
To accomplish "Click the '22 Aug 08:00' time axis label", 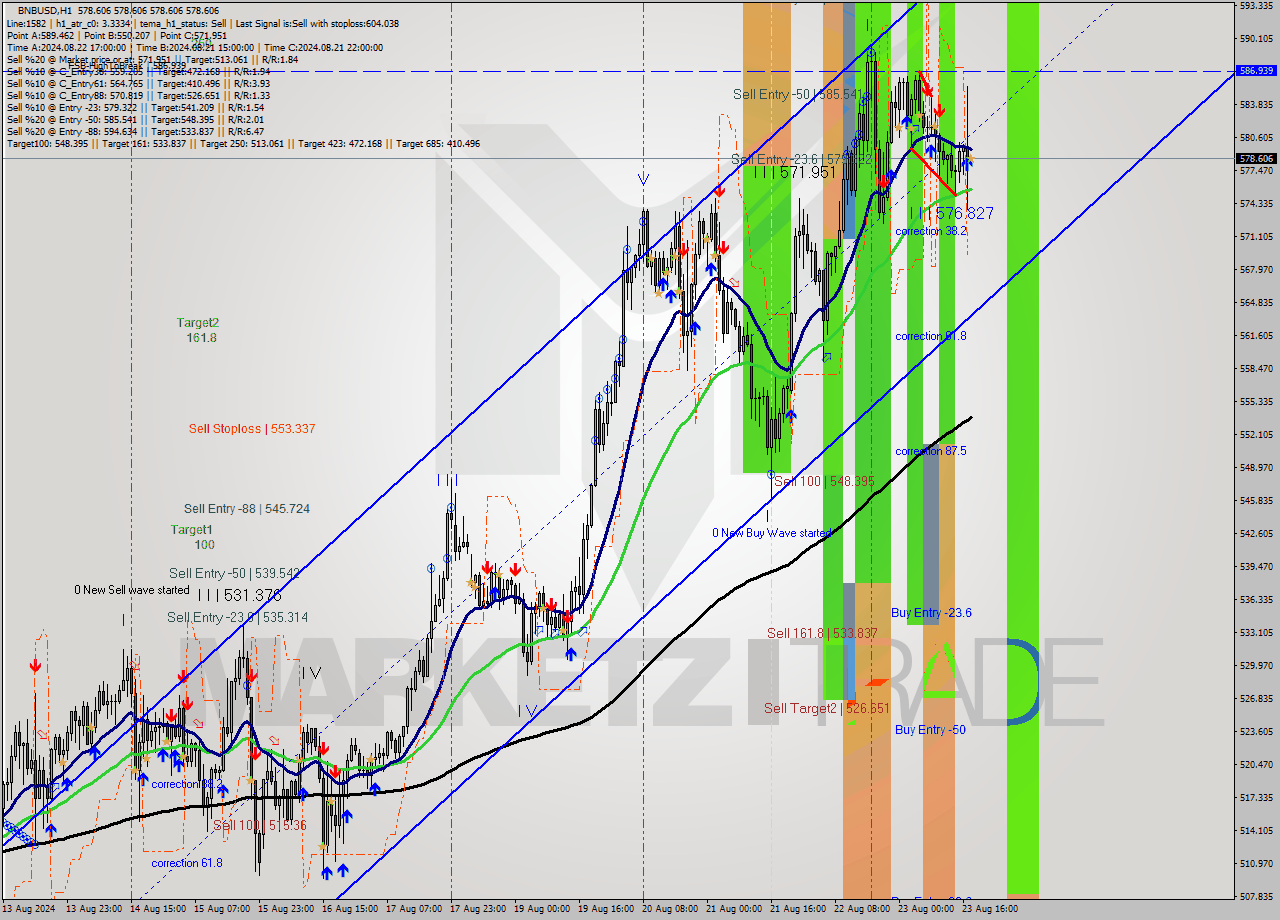I will [x=862, y=909].
